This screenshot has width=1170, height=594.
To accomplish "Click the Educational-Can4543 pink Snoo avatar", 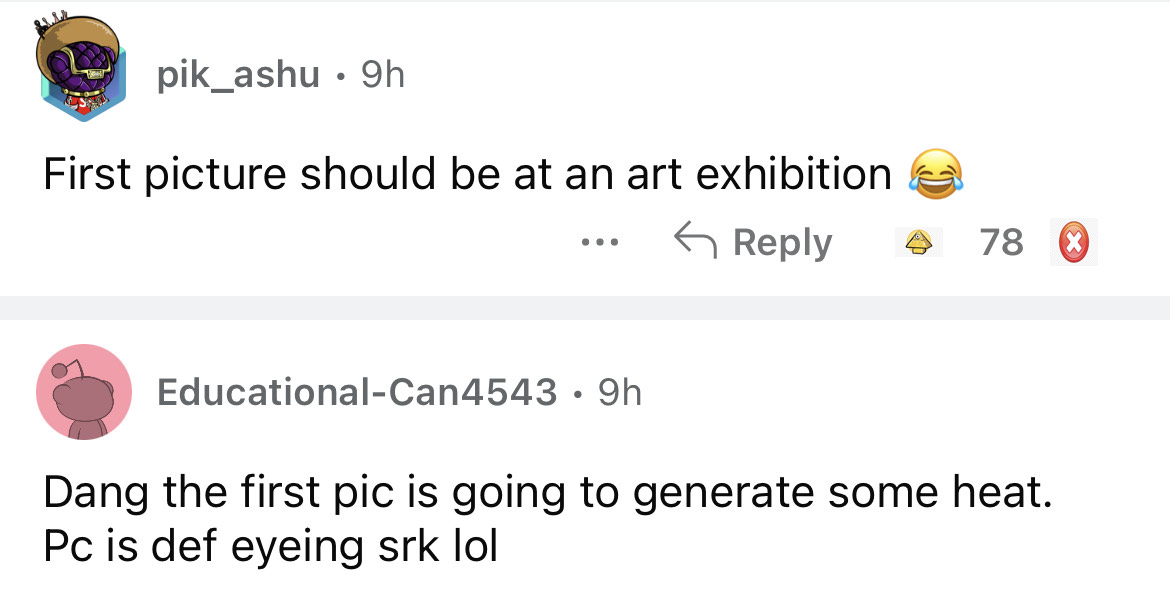I will [84, 392].
